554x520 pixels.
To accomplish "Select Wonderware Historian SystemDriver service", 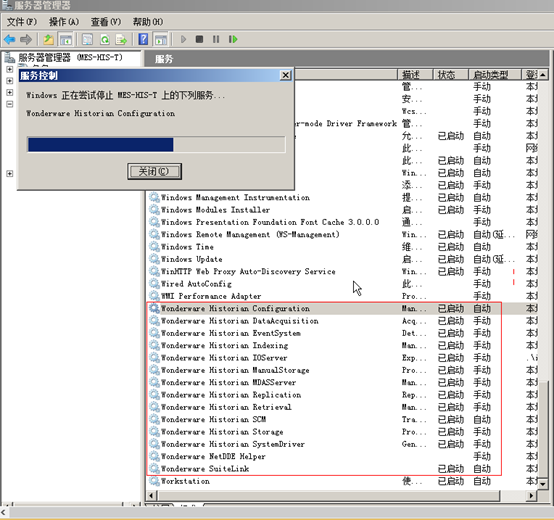I will pos(233,444).
